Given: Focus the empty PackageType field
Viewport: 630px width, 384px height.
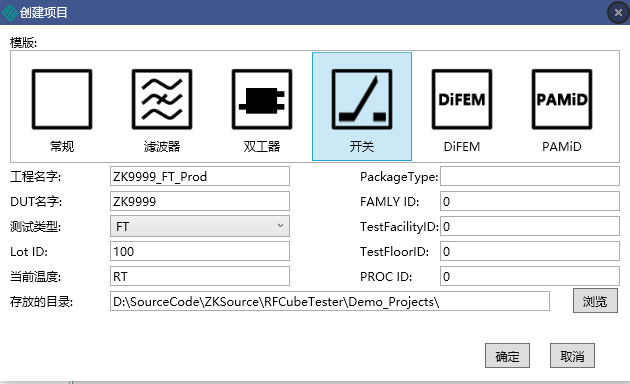Looking at the screenshot, I should (x=530, y=176).
